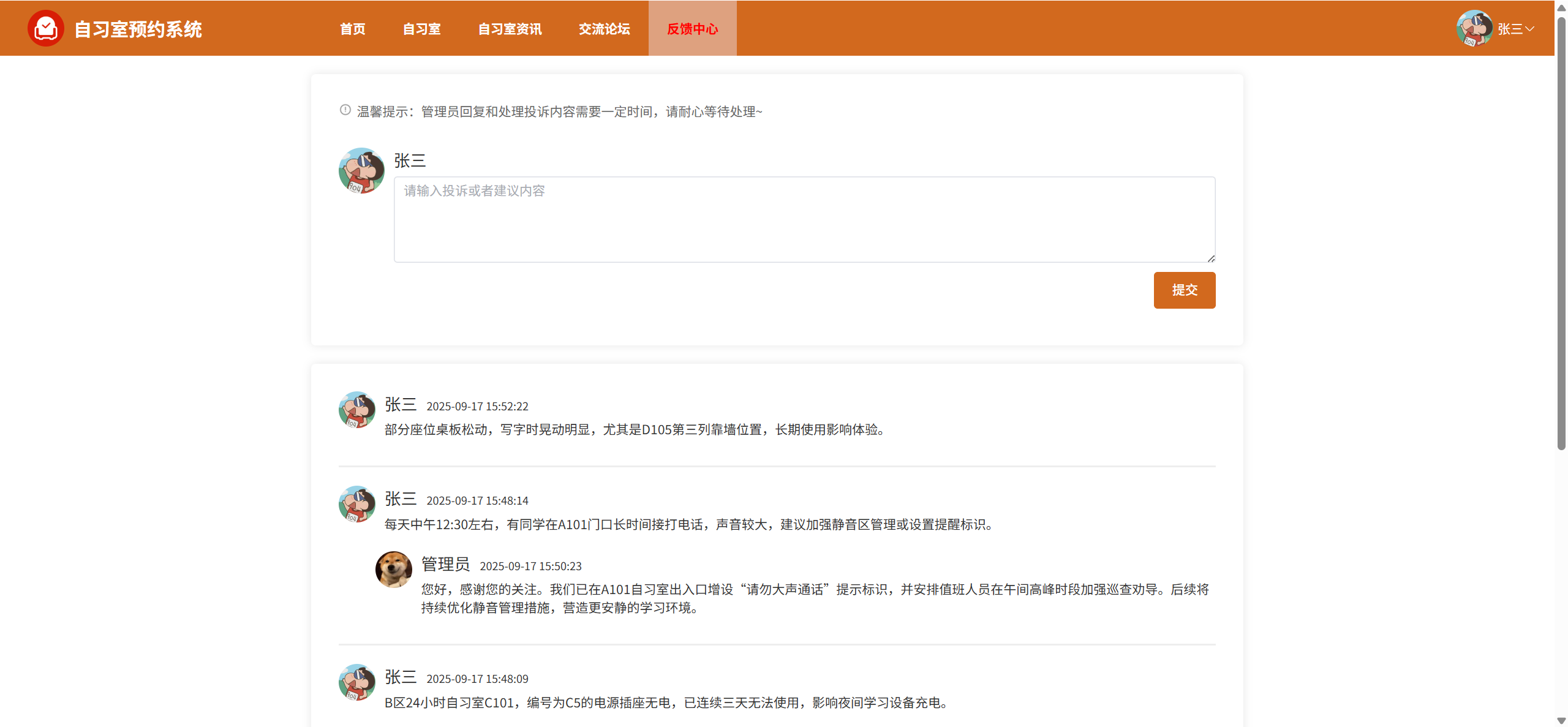Click the page vertical scrollbar thumb
Screen dimensions: 1568x727
[1561, 233]
